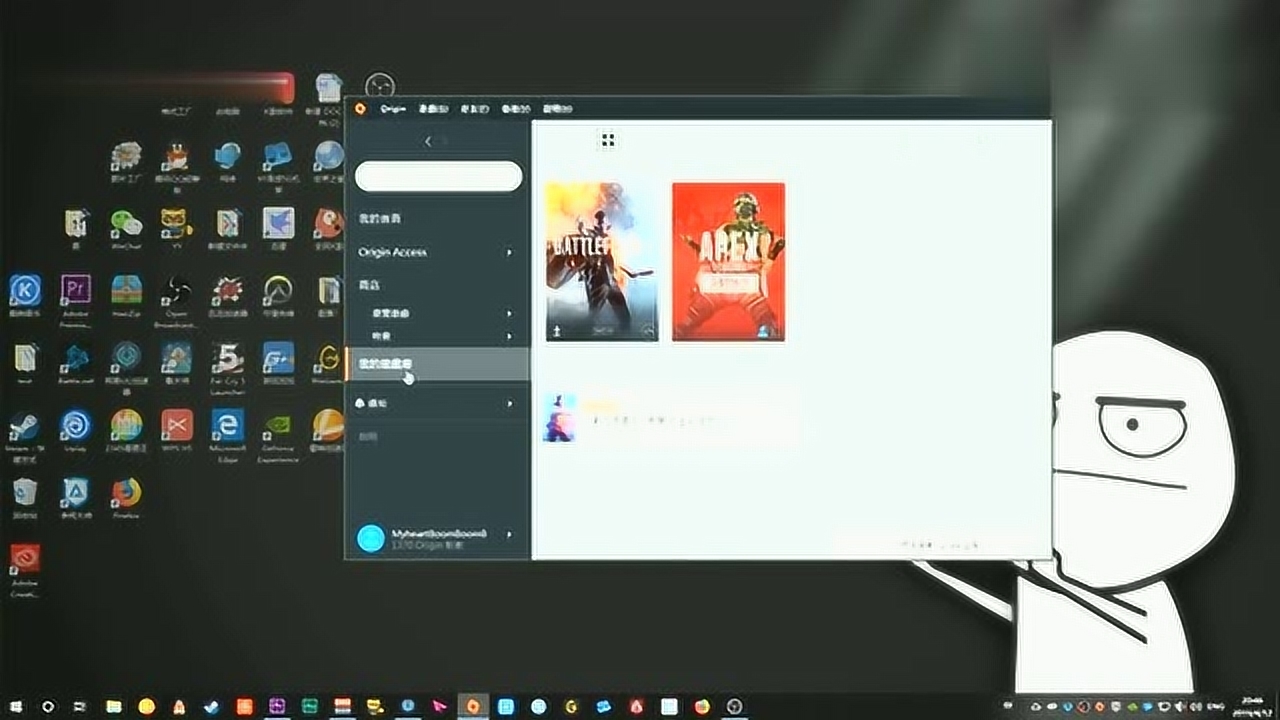Open the Far Cry 5 desktop shortcut
This screenshot has height=720, width=1280.
227,358
